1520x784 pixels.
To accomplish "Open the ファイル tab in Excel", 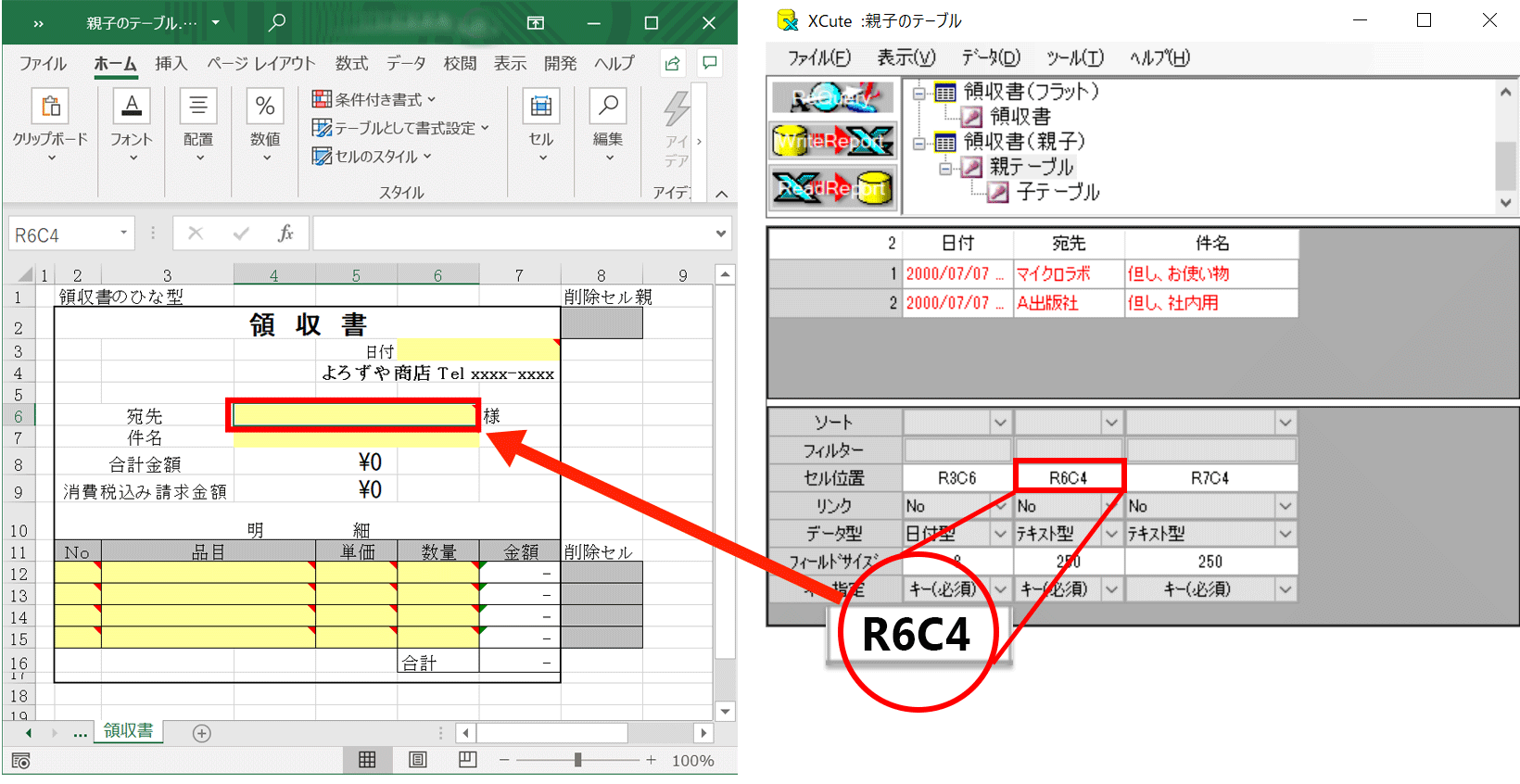I will pyautogui.click(x=43, y=63).
